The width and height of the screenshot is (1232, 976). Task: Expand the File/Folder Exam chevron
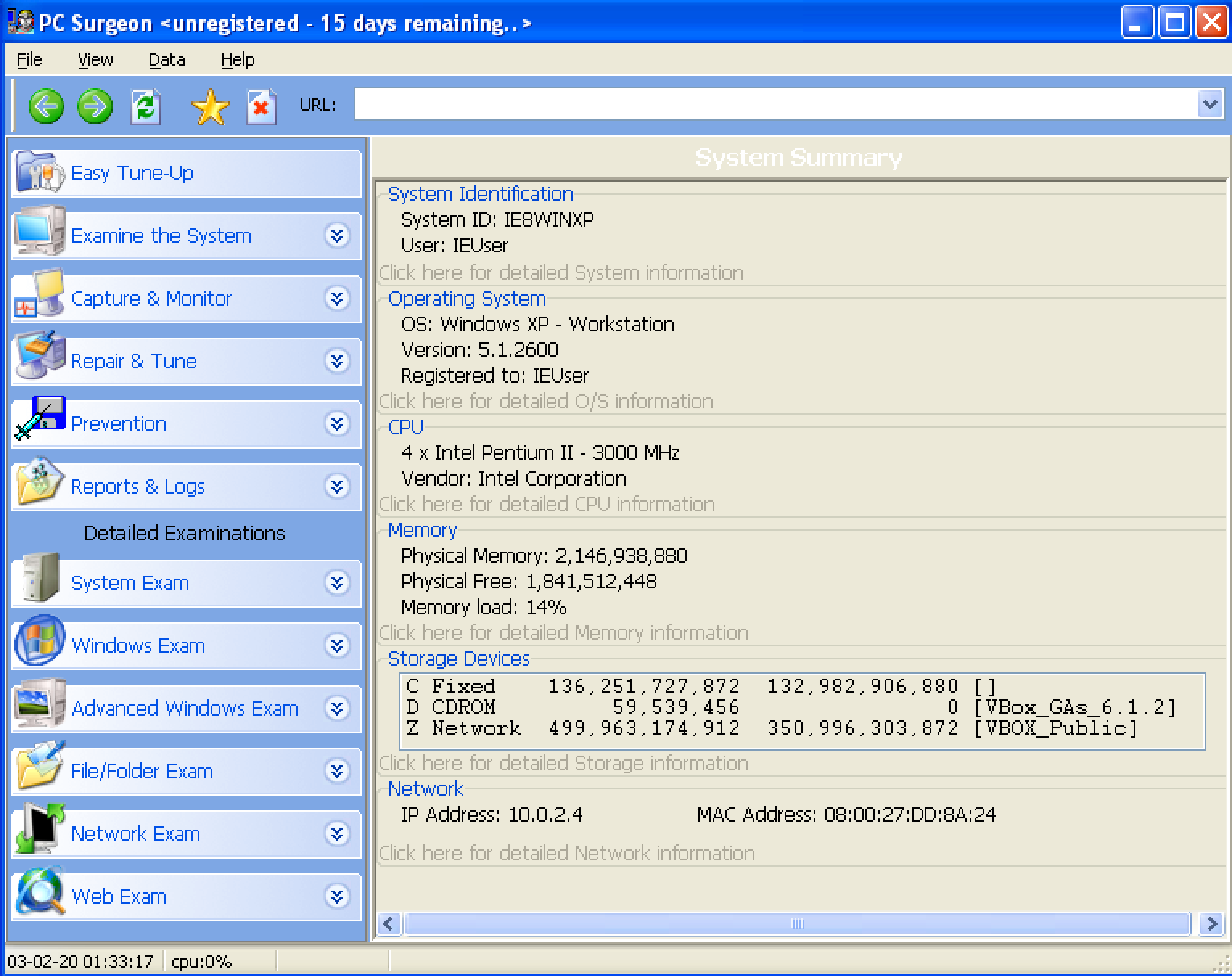click(x=337, y=771)
